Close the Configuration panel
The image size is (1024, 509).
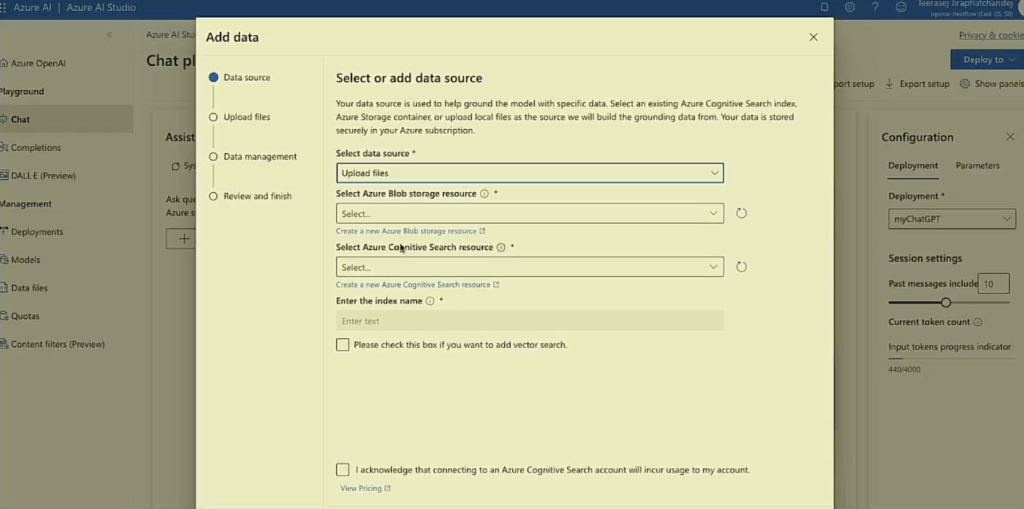(x=1010, y=137)
